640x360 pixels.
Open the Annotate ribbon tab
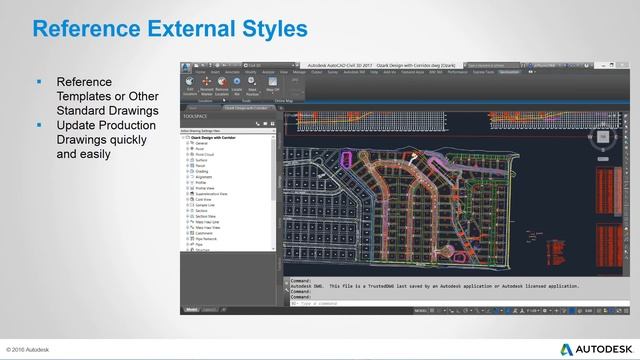232,72
